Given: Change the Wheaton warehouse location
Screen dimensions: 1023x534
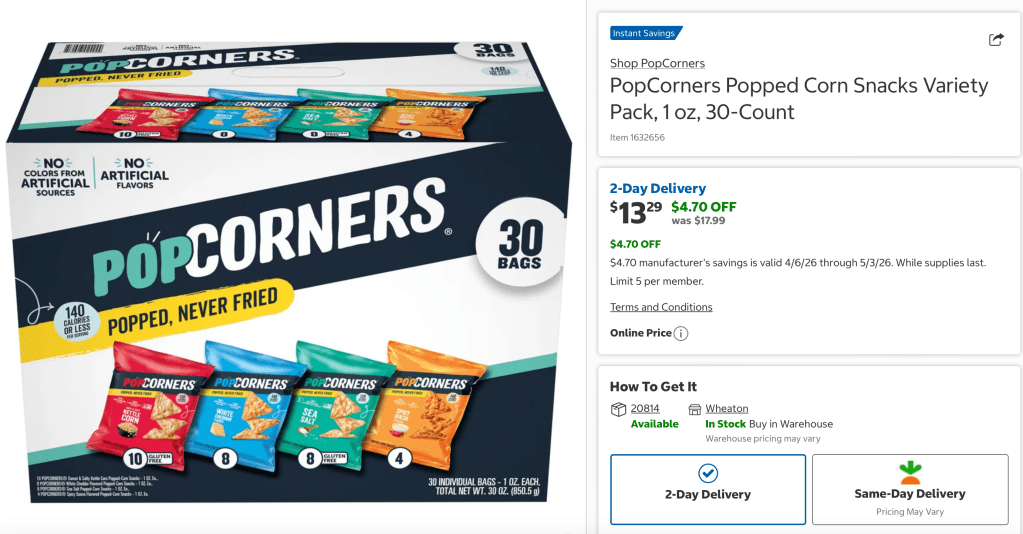Looking at the screenshot, I should [727, 409].
